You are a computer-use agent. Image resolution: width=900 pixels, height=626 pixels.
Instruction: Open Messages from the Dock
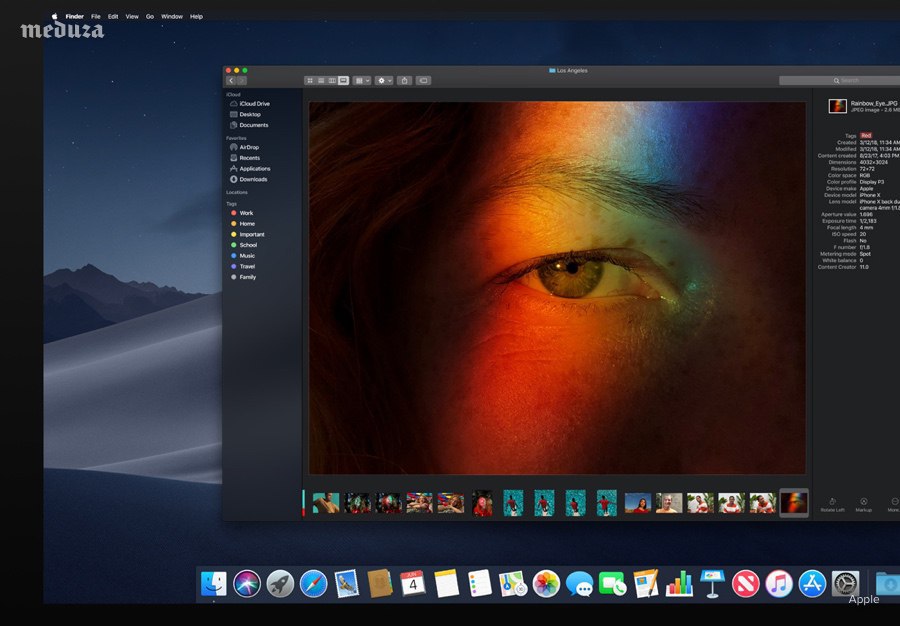[579, 585]
